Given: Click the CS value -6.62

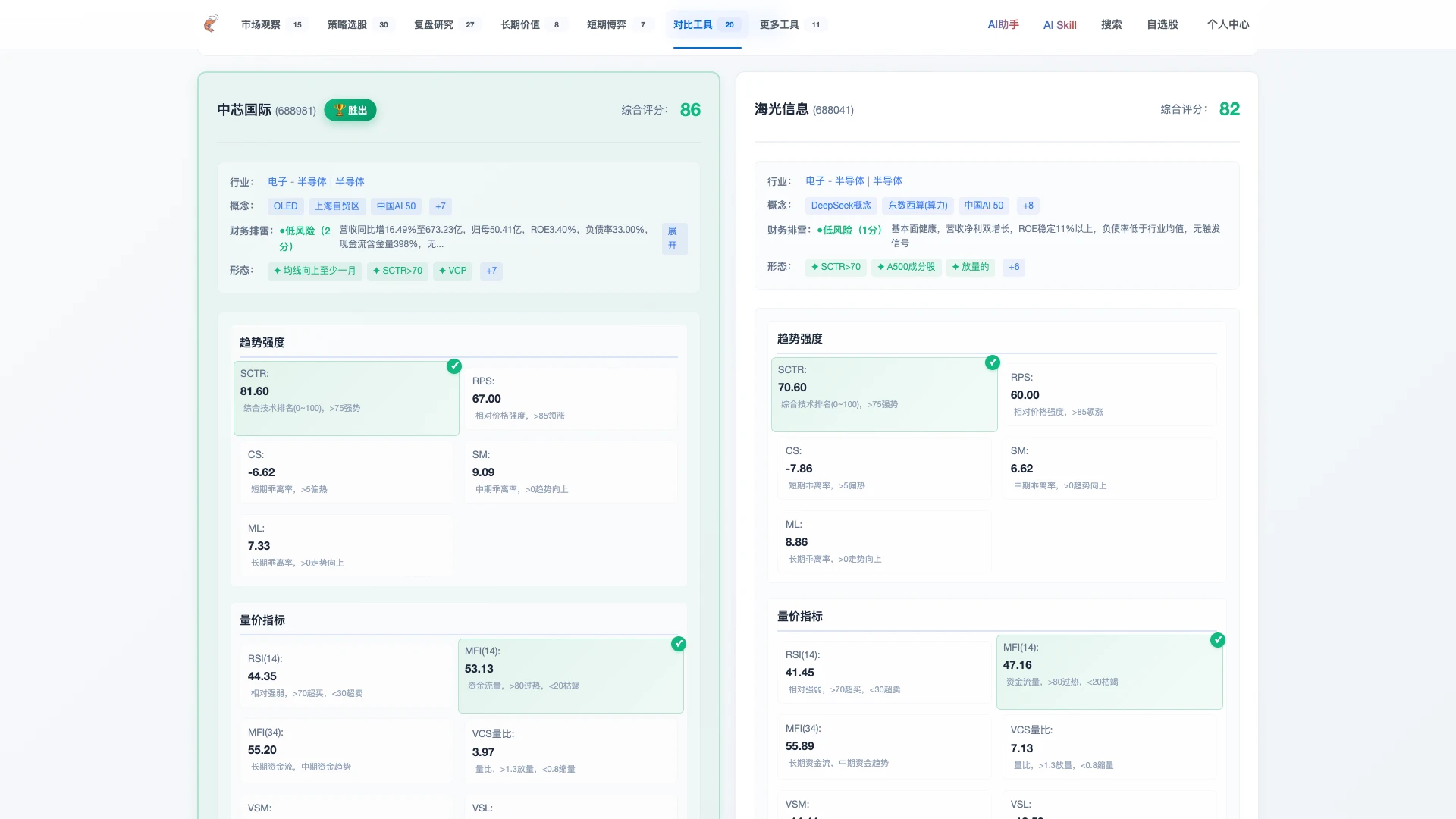Looking at the screenshot, I should pos(262,472).
